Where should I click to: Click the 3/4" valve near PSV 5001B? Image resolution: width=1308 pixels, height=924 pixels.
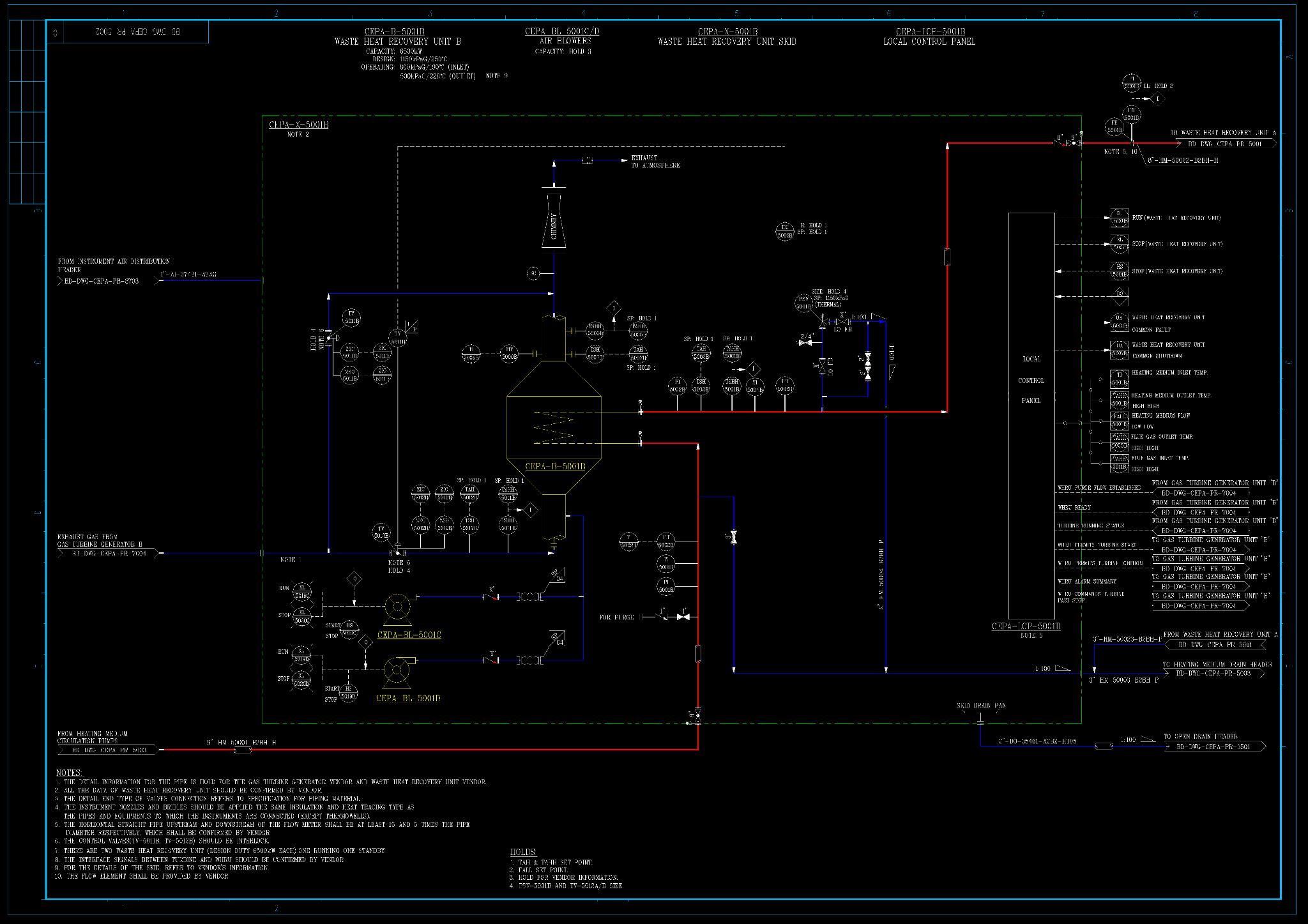pyautogui.click(x=806, y=343)
